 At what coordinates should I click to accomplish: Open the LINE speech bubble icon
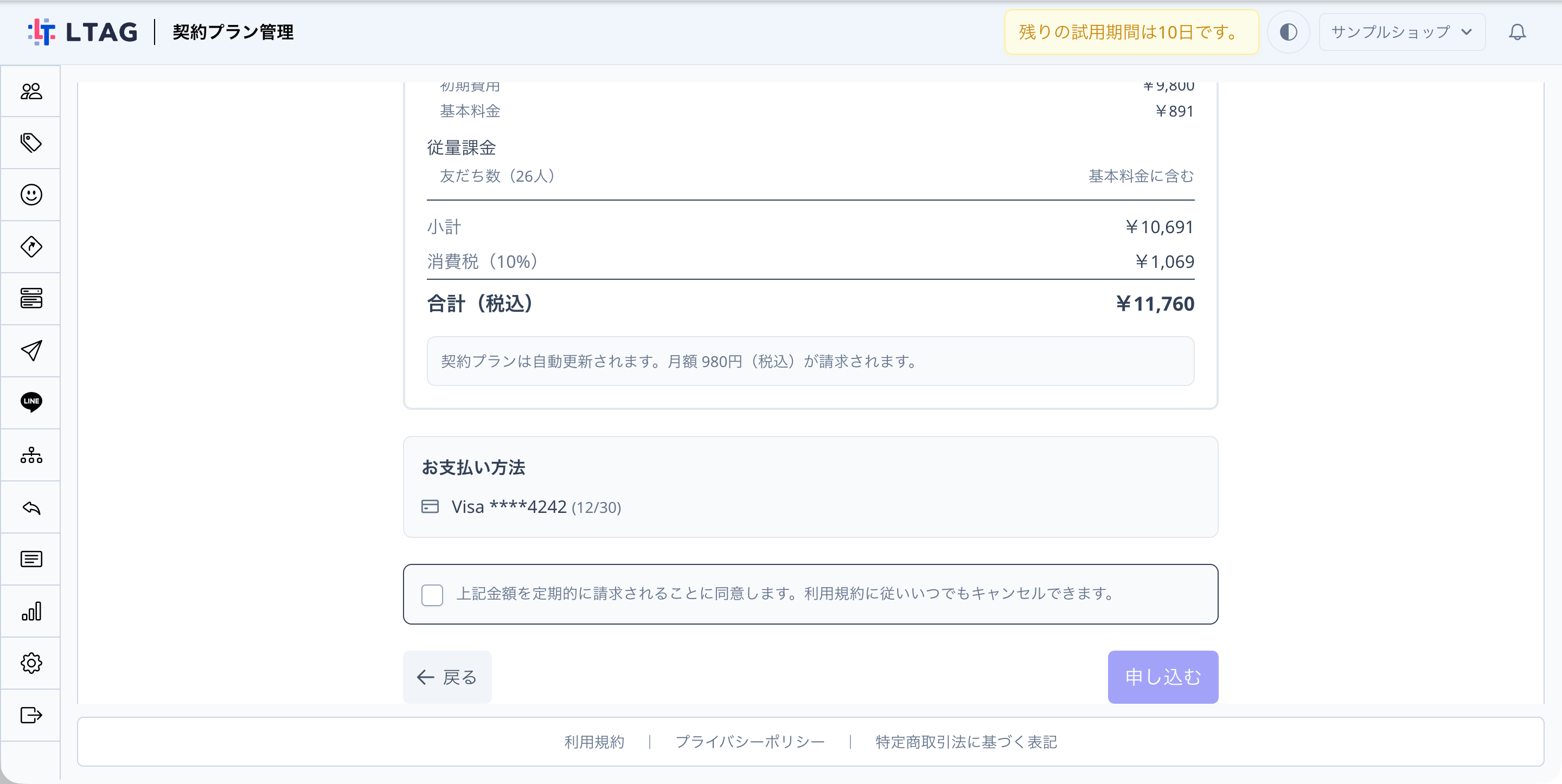(31, 402)
